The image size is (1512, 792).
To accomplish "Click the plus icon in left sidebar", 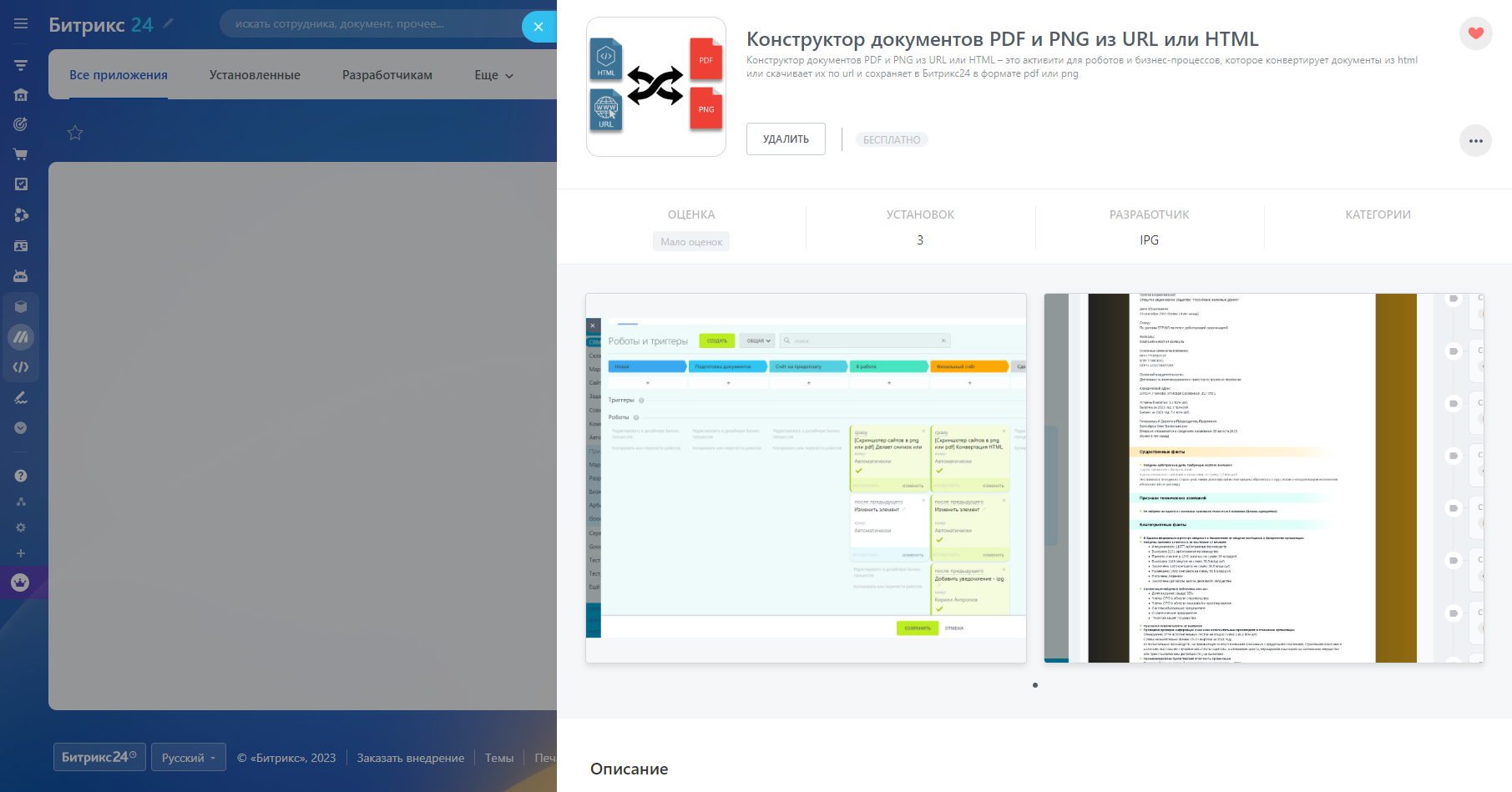I will (x=21, y=553).
